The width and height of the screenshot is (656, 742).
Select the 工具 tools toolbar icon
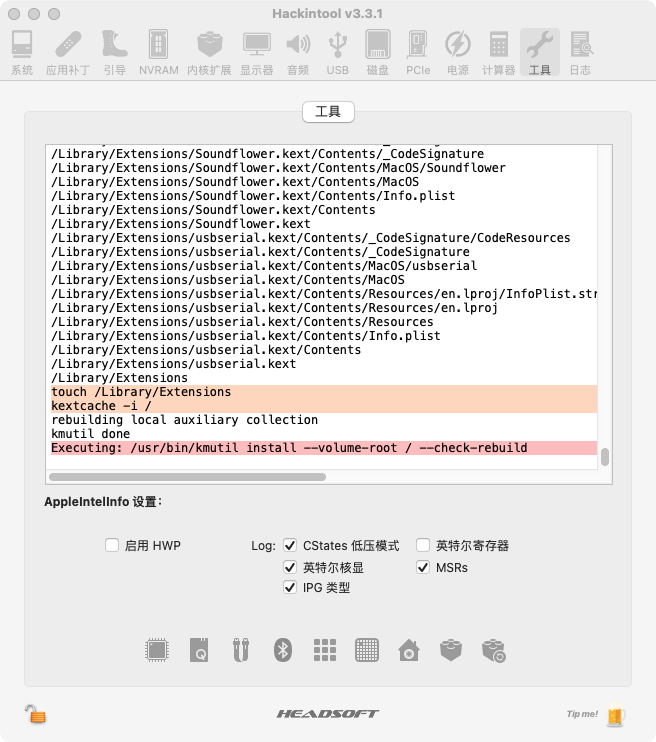(x=540, y=52)
